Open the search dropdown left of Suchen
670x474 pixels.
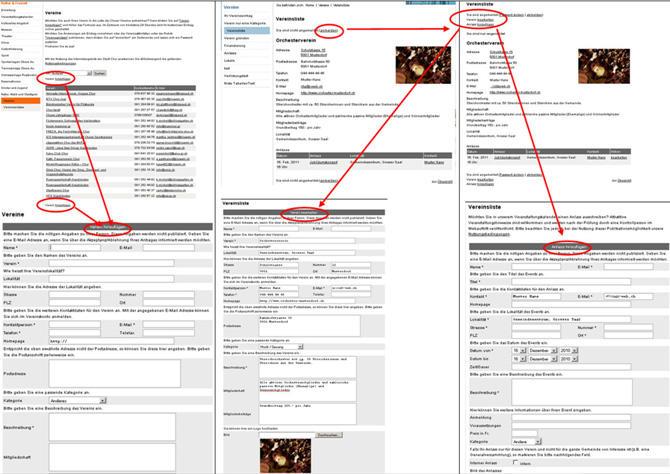coord(90,73)
